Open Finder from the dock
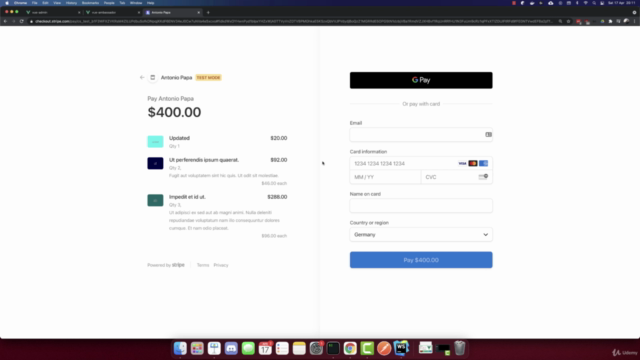The width and height of the screenshot is (640, 360). point(180,348)
